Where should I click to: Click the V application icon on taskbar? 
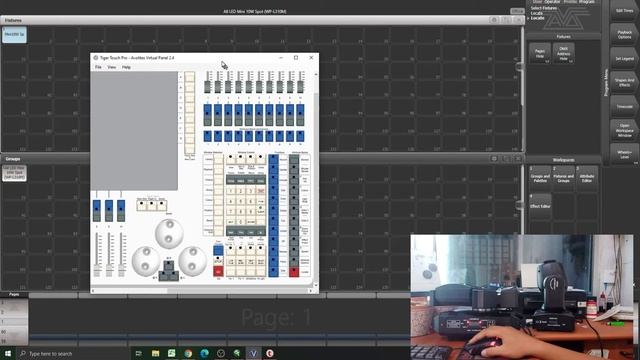pyautogui.click(x=253, y=353)
